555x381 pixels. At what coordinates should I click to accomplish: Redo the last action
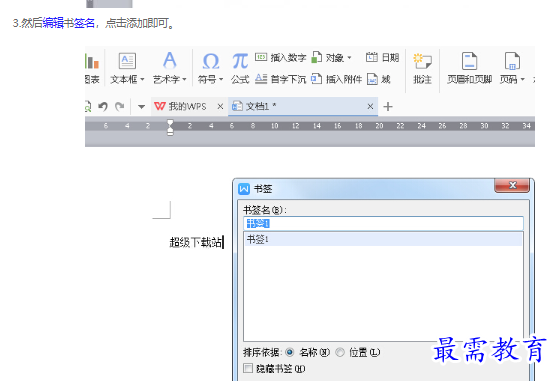120,106
